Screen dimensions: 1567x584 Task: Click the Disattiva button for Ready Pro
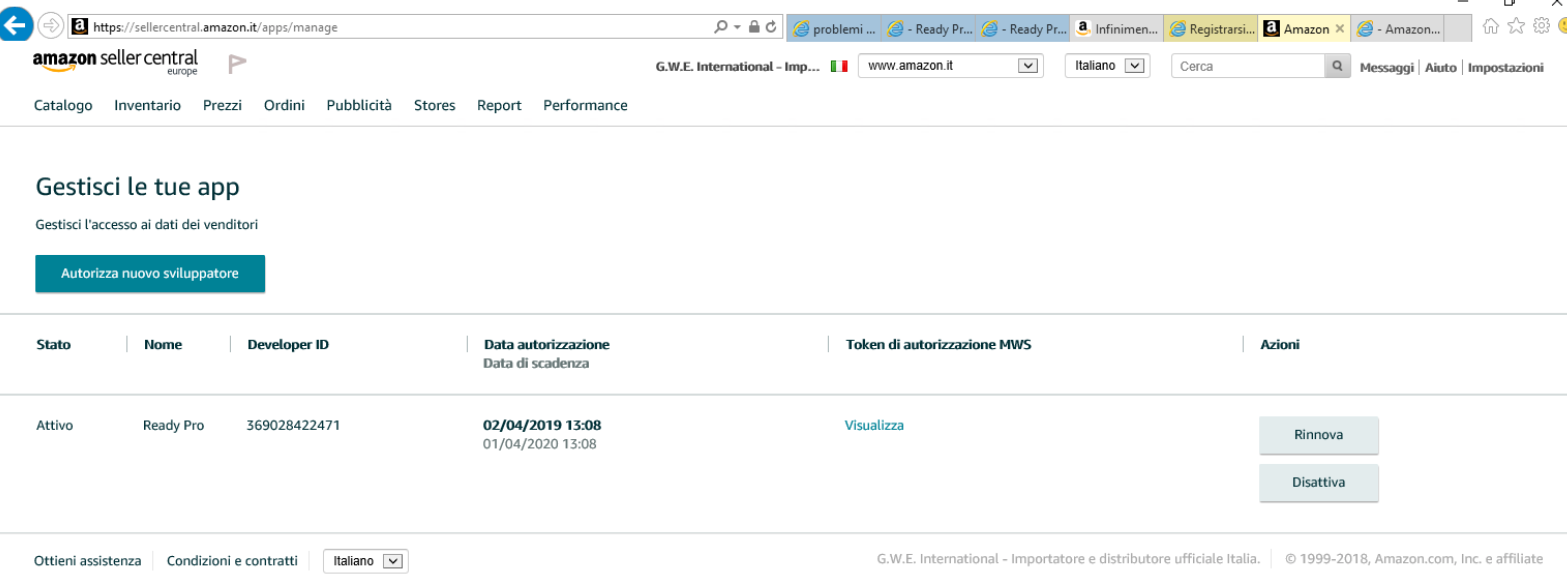tap(1318, 482)
